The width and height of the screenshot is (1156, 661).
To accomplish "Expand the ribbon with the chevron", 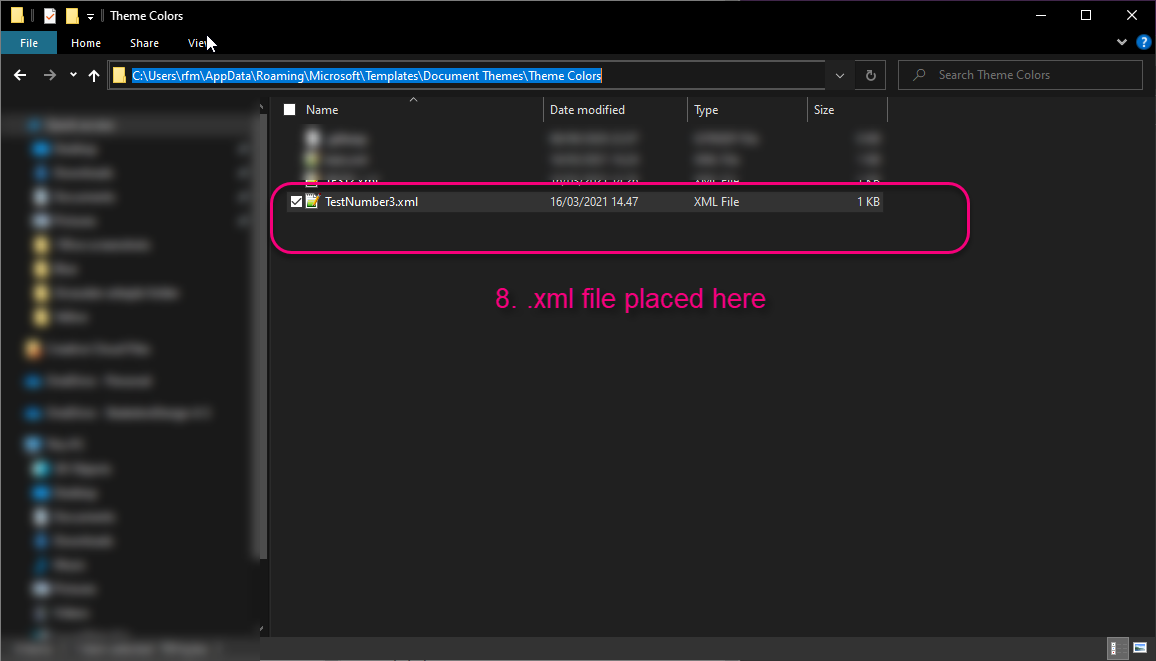I will pos(1122,42).
